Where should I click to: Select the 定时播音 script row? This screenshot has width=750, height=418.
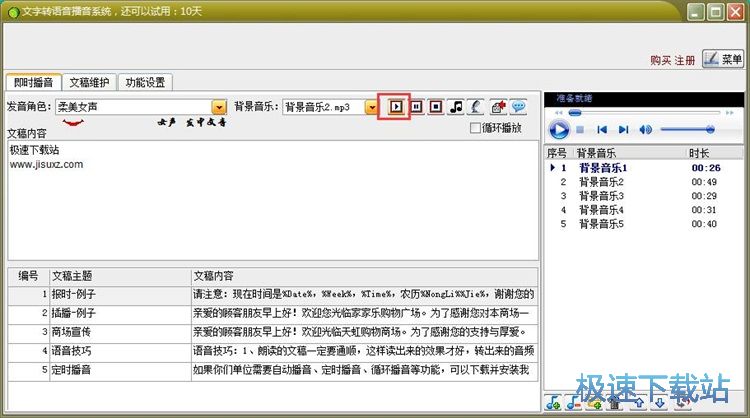click(x=273, y=370)
